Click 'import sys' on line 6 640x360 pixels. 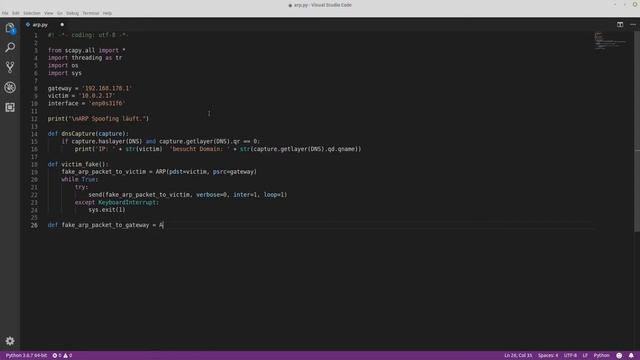coord(64,73)
